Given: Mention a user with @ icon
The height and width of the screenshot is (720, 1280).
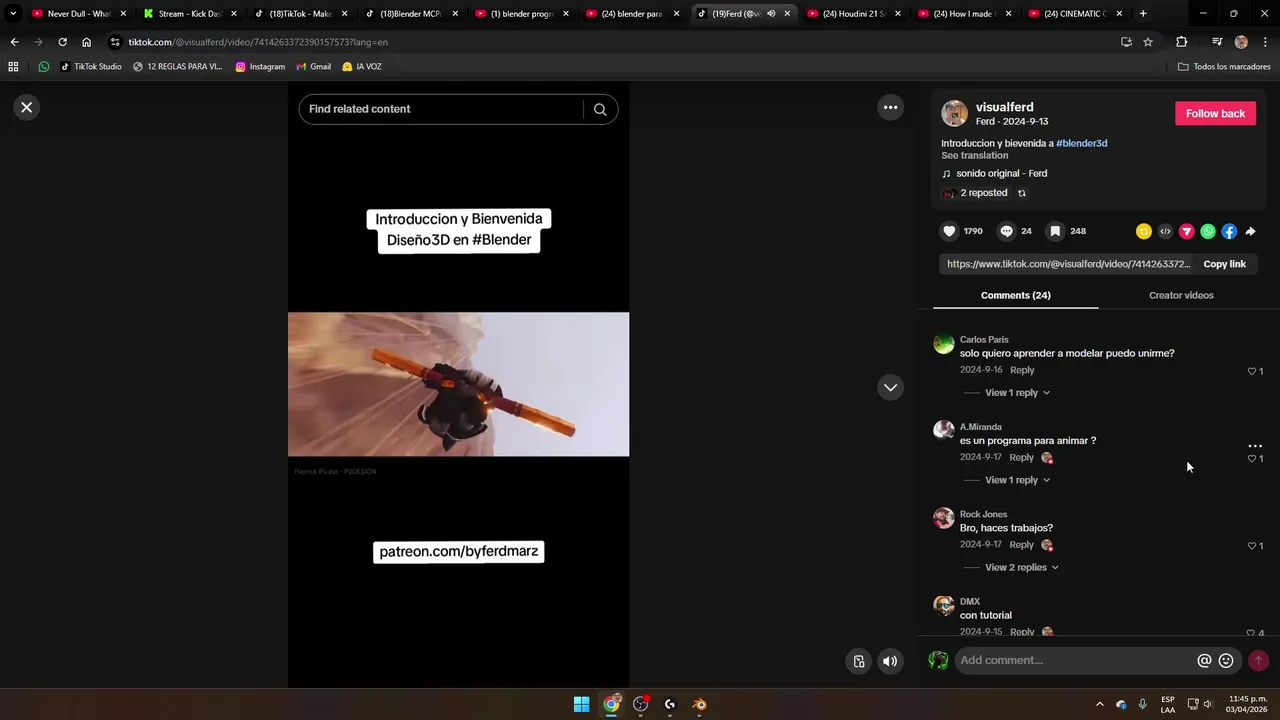Looking at the screenshot, I should (1204, 661).
